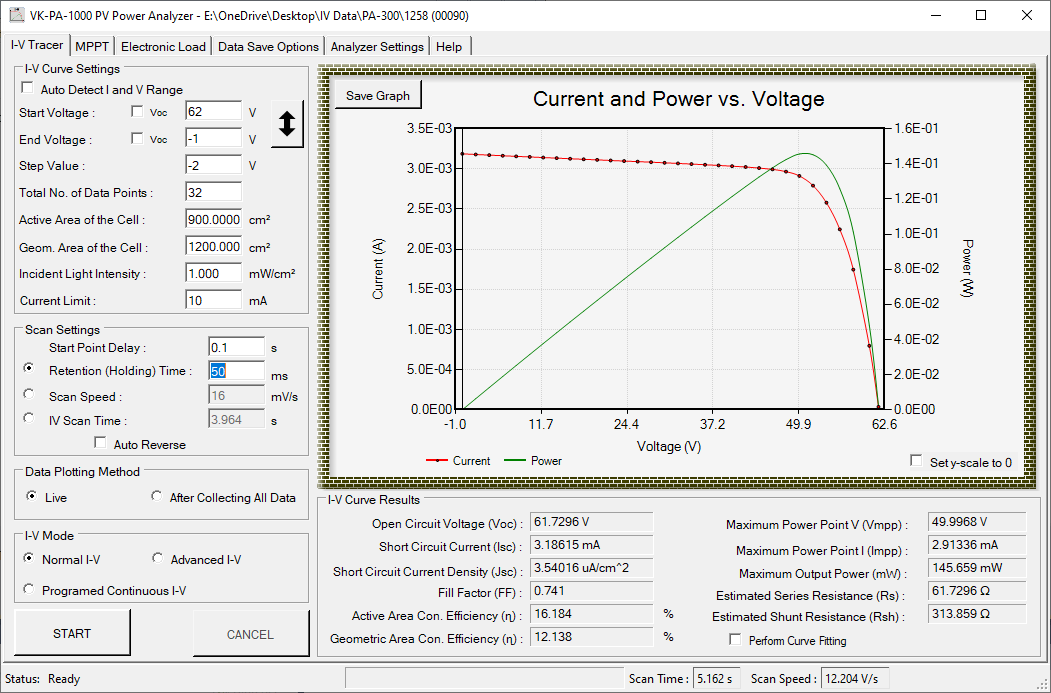This screenshot has width=1051, height=693.
Task: Enable Set y-scale to 0
Action: click(916, 460)
